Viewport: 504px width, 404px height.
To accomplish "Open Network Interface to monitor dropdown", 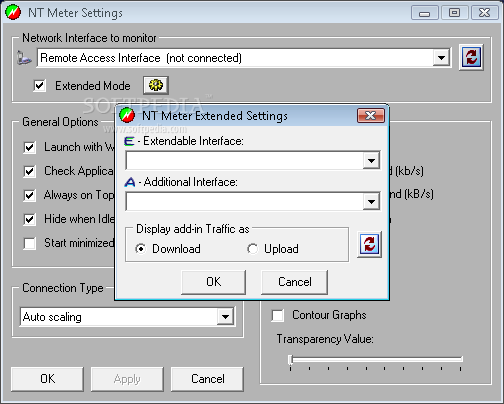I will click(x=441, y=58).
